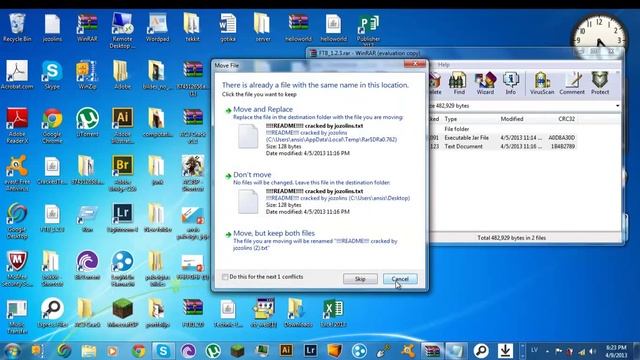Select the avast! Free Antivirus desktop icon
Image resolution: width=640 pixels, height=360 pixels.
(x=17, y=173)
